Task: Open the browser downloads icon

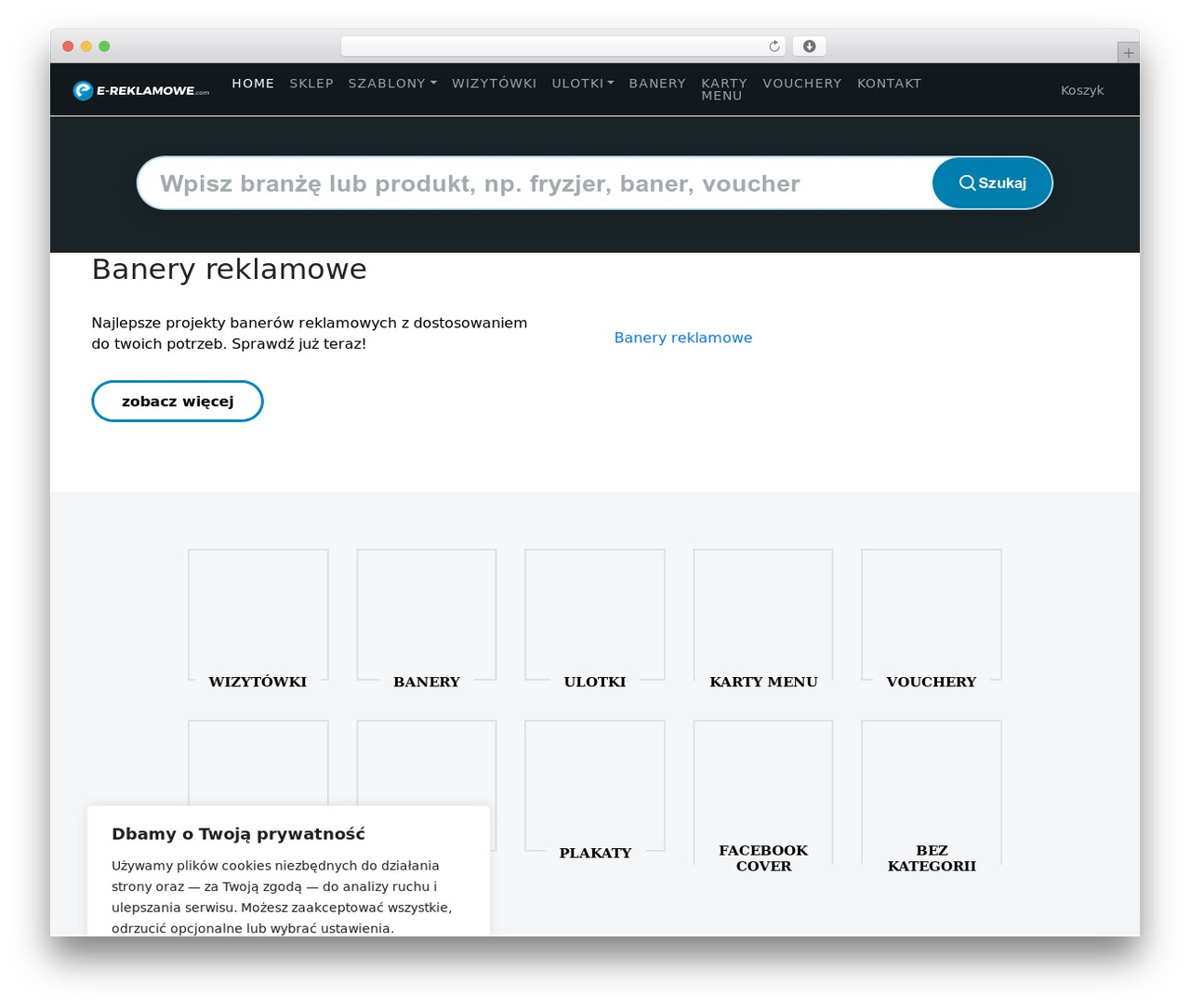Action: [809, 46]
